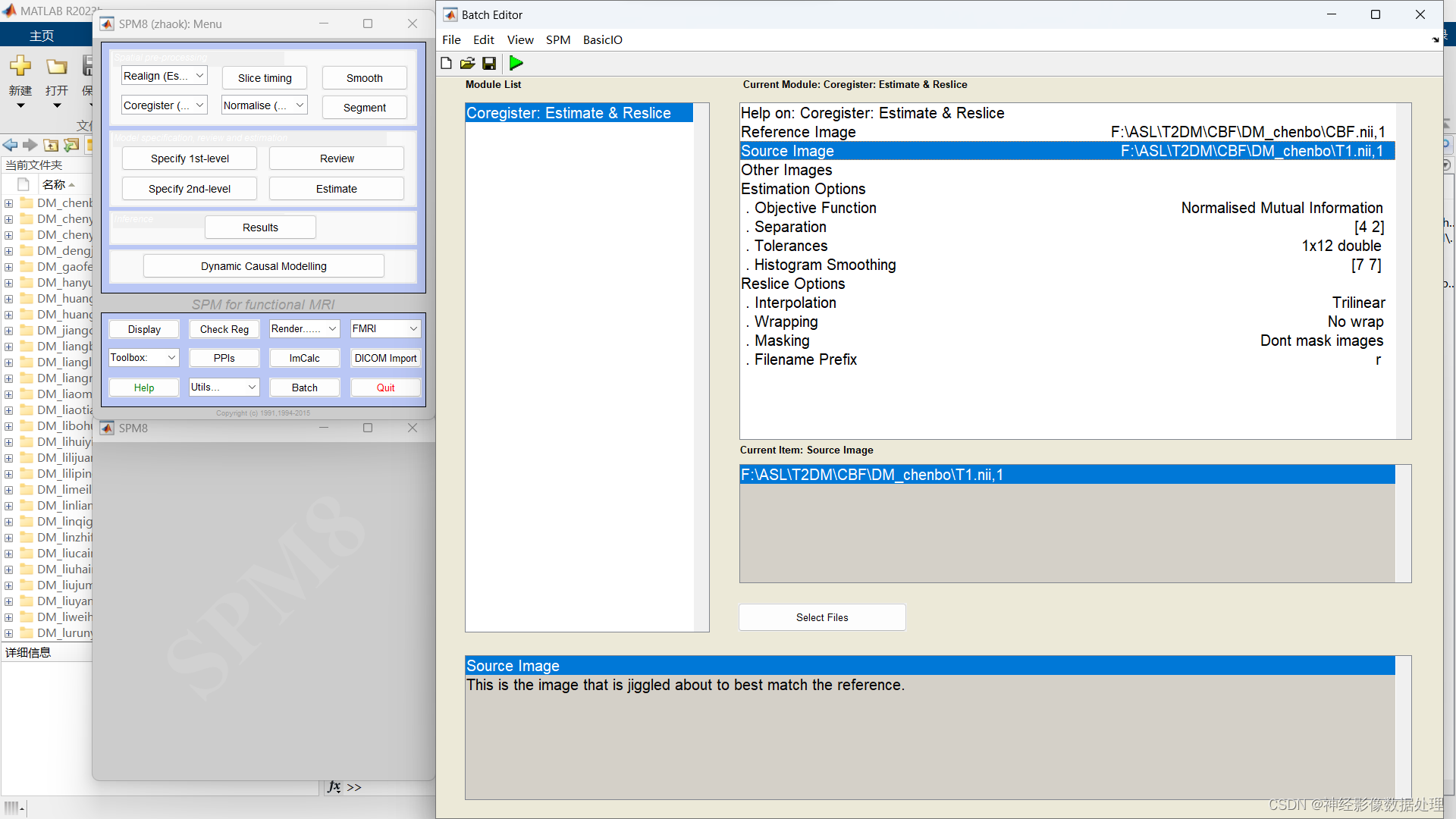Click the New Batch icon in Batch Editor toolbar

[x=446, y=63]
